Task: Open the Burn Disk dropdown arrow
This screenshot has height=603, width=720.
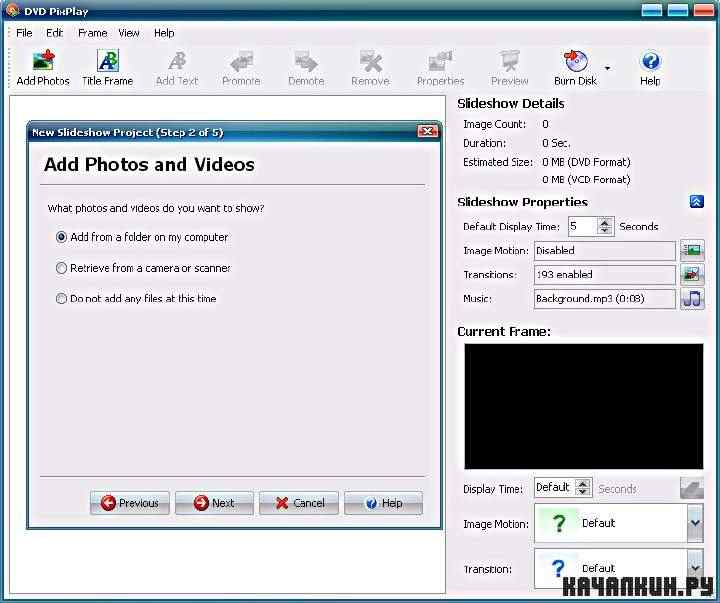Action: [608, 68]
